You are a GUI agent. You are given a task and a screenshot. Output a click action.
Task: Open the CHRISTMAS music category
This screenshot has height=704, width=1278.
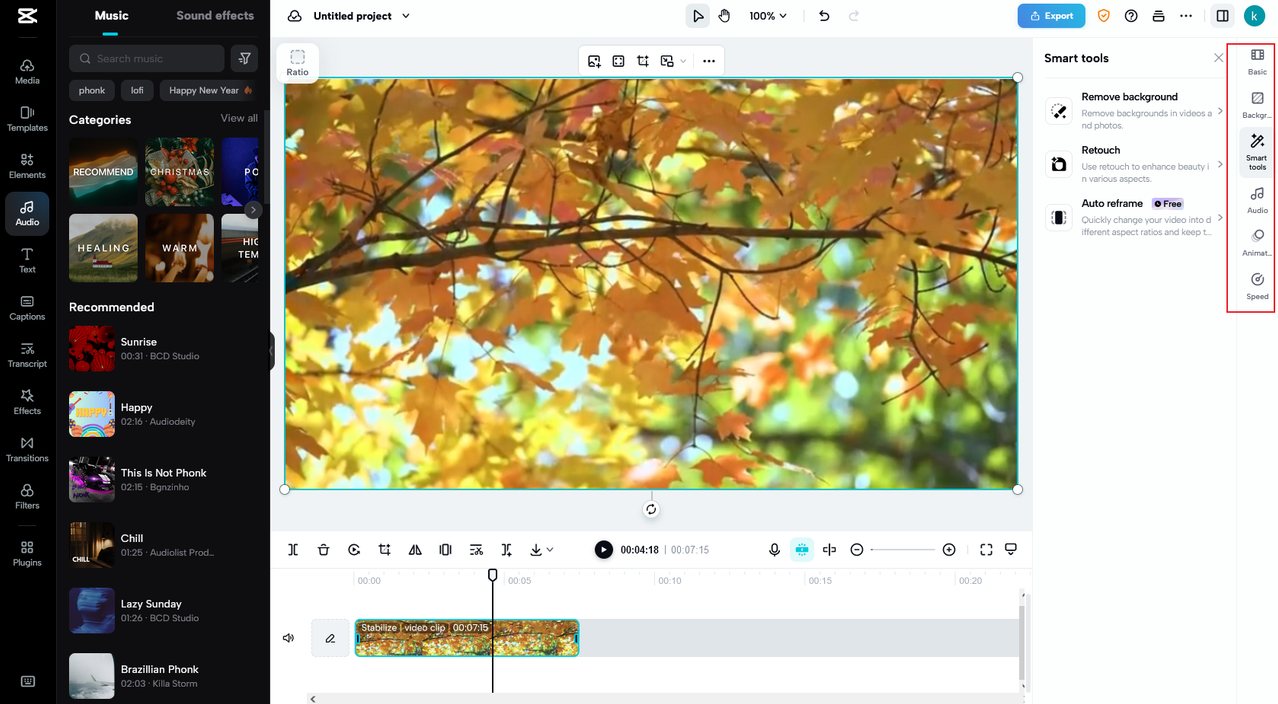pyautogui.click(x=180, y=171)
